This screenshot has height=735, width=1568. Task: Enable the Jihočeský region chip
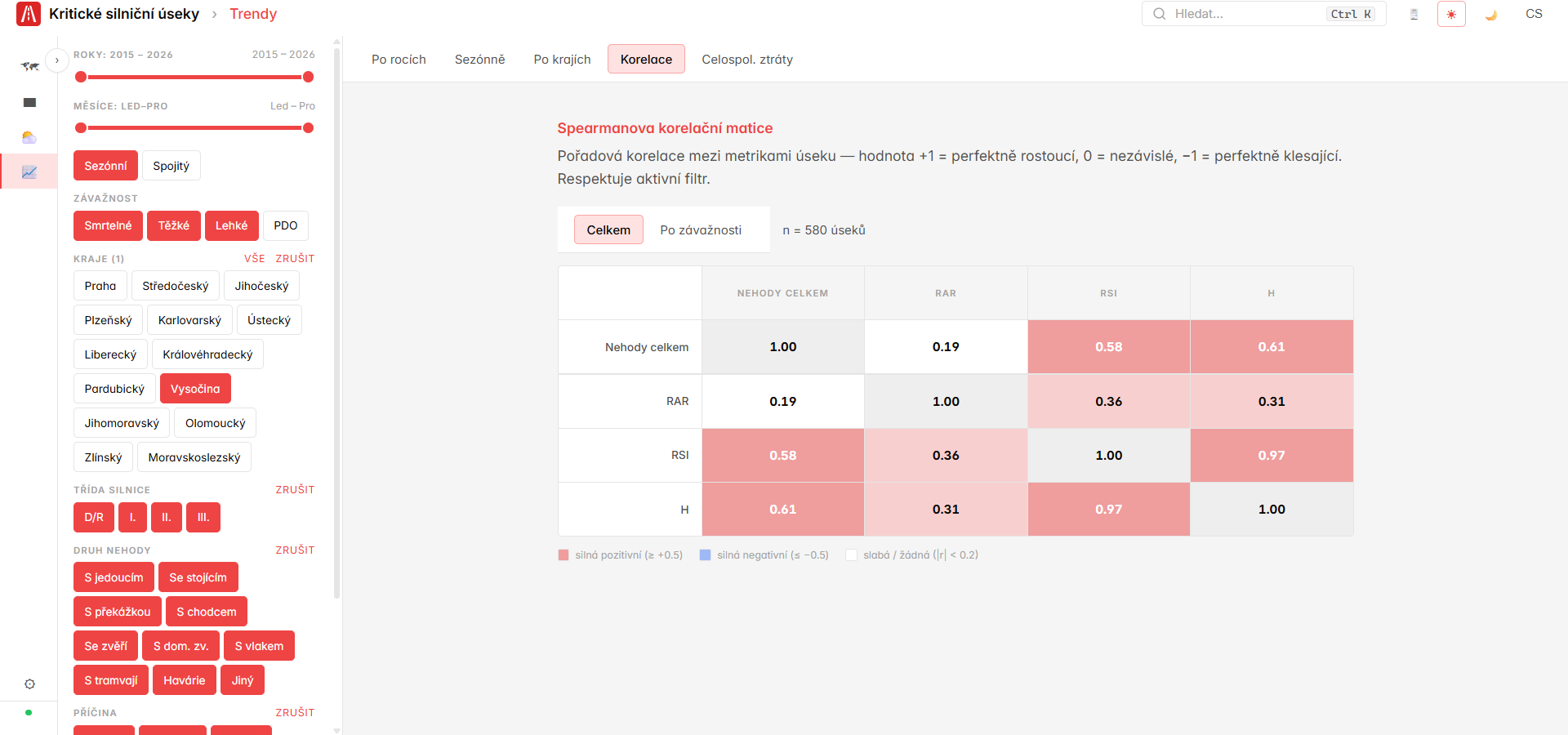[261, 286]
